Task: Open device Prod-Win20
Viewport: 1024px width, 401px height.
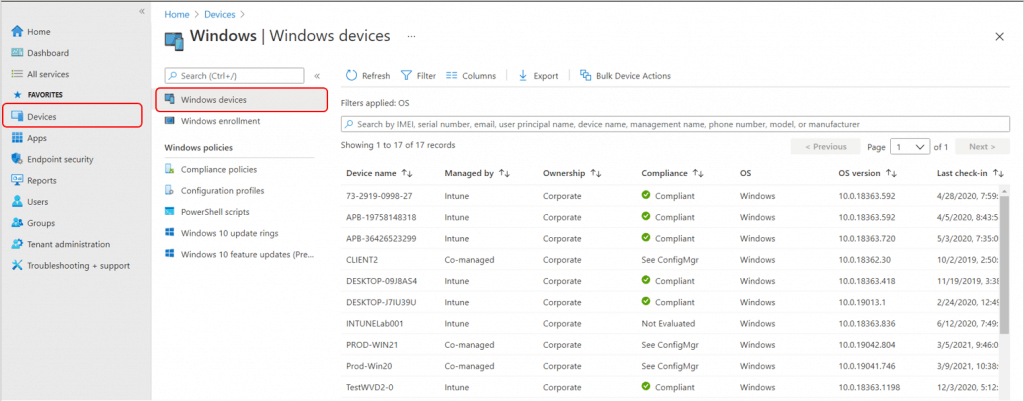Action: coord(368,366)
